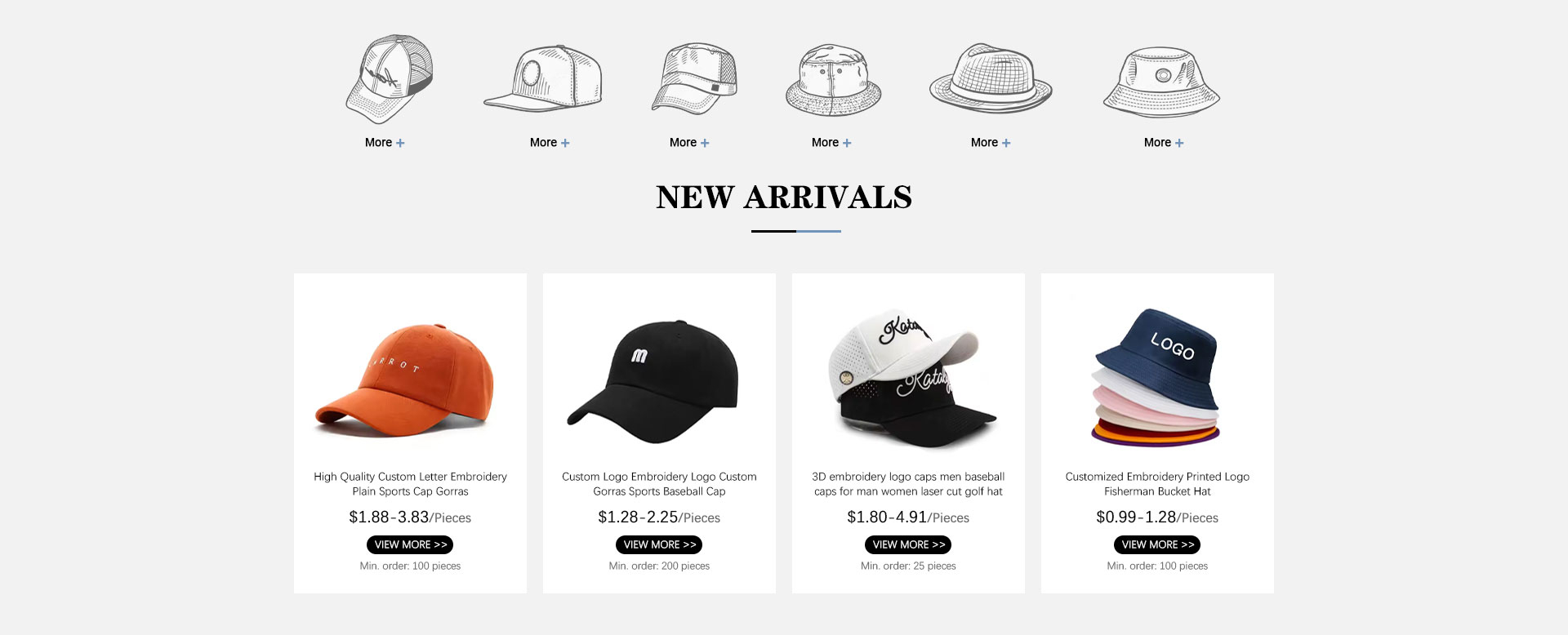The image size is (1568, 635).
Task: Select the flat-brim snapback cap sketch icon
Action: [543, 78]
